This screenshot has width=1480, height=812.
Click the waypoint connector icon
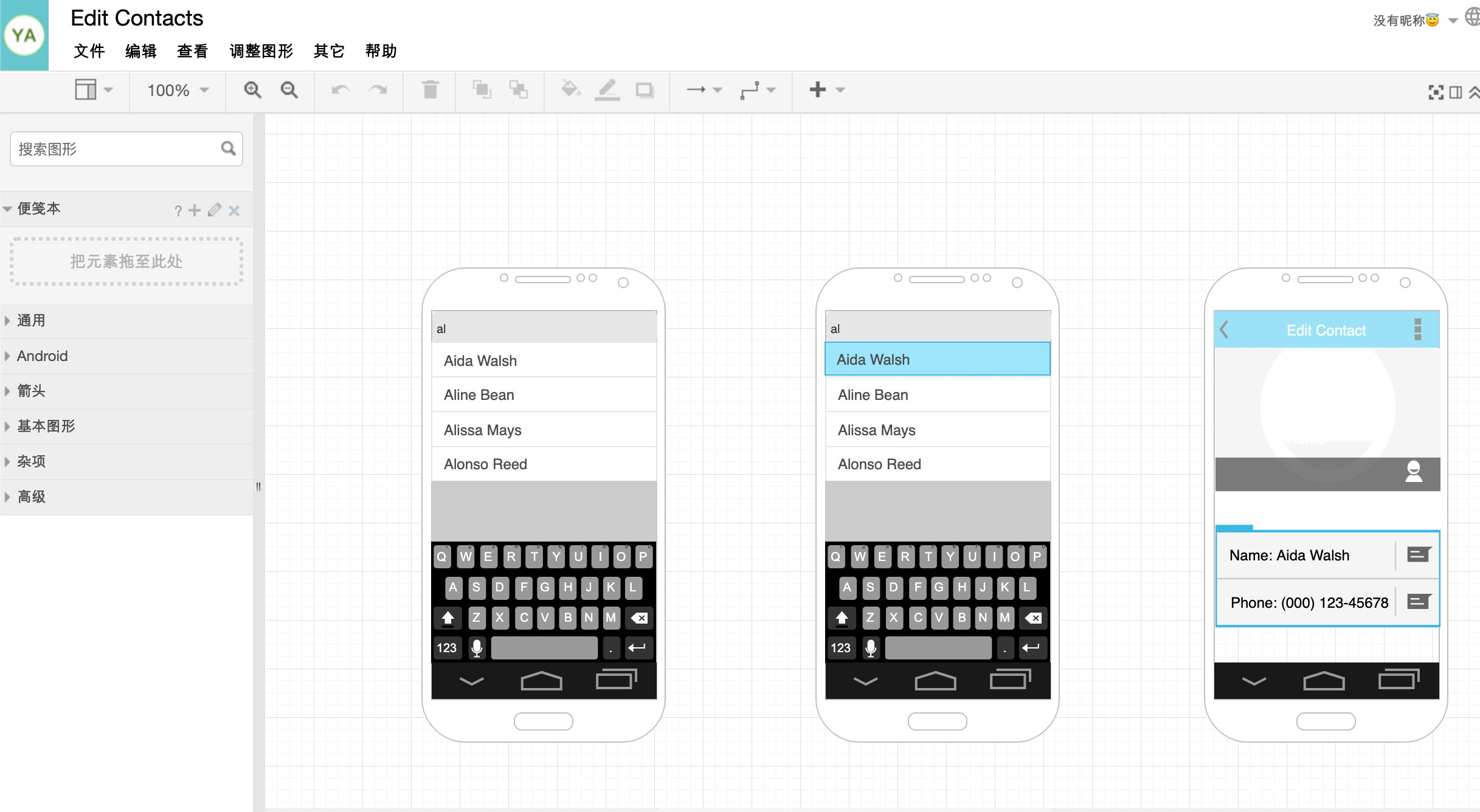[x=750, y=90]
